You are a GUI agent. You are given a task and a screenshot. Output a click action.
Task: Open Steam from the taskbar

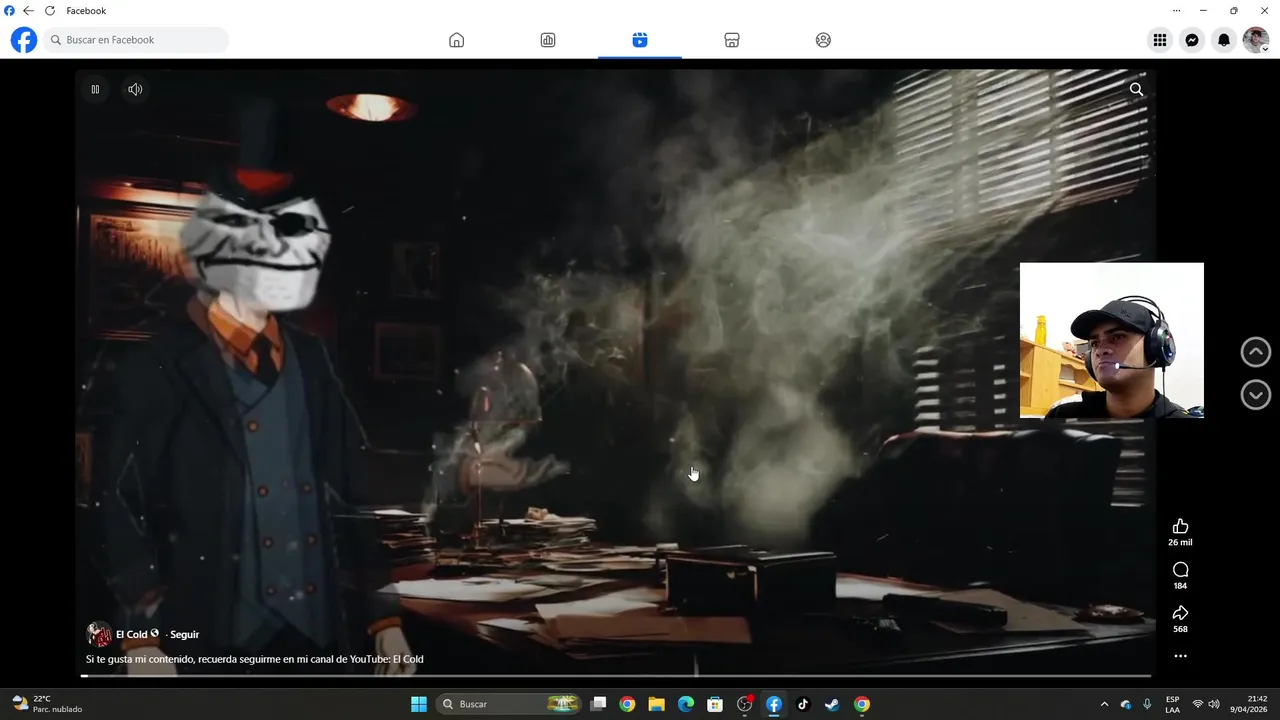click(832, 704)
